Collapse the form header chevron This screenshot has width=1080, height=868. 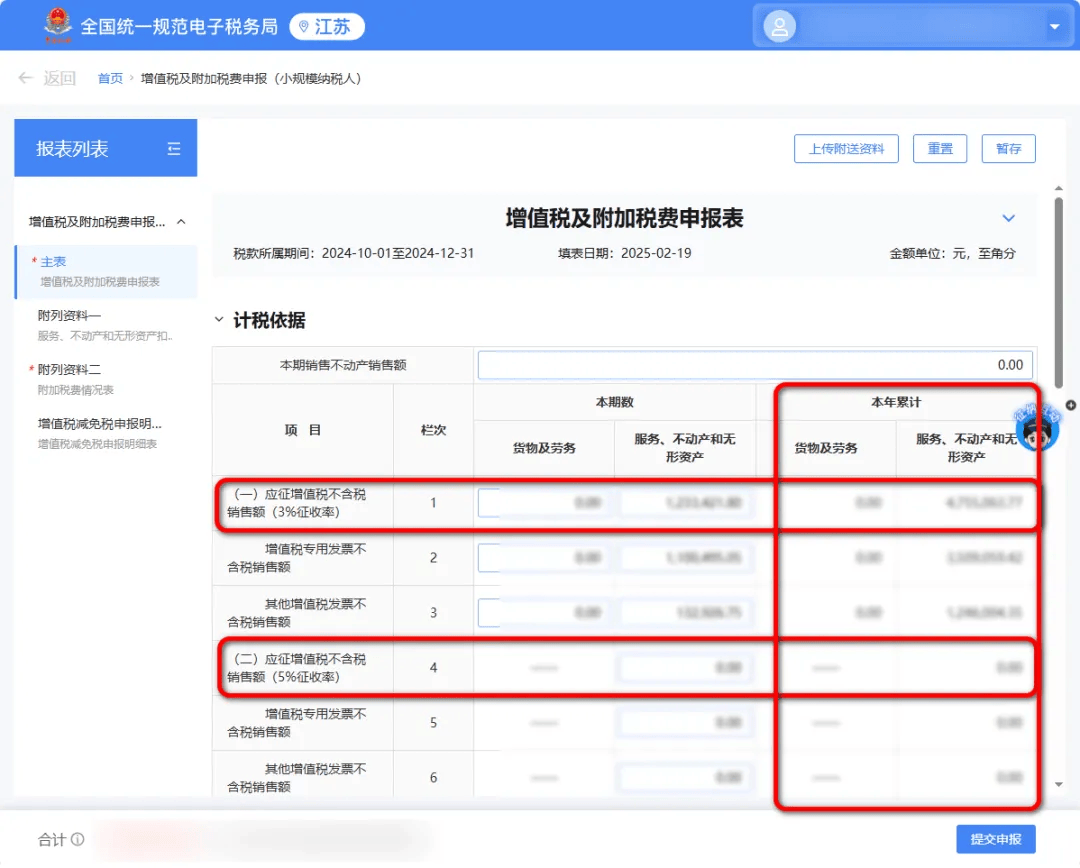(x=1008, y=218)
